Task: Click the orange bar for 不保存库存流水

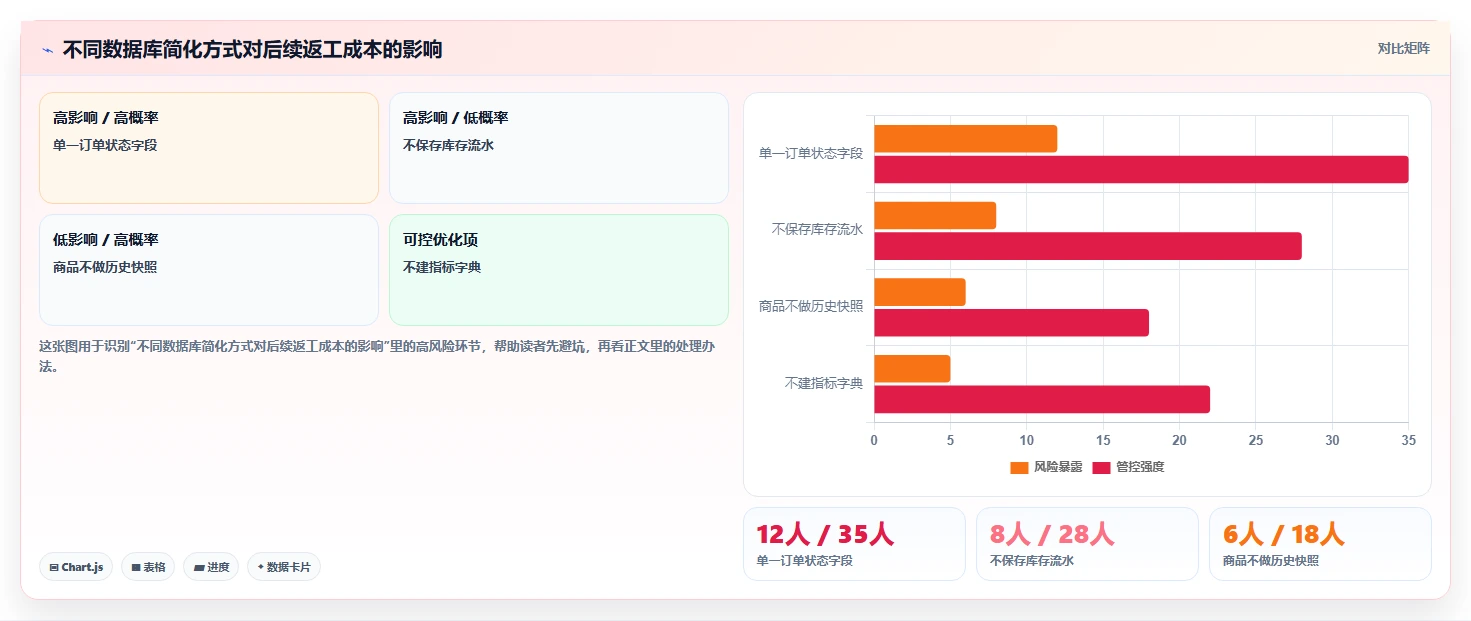Action: [x=935, y=216]
